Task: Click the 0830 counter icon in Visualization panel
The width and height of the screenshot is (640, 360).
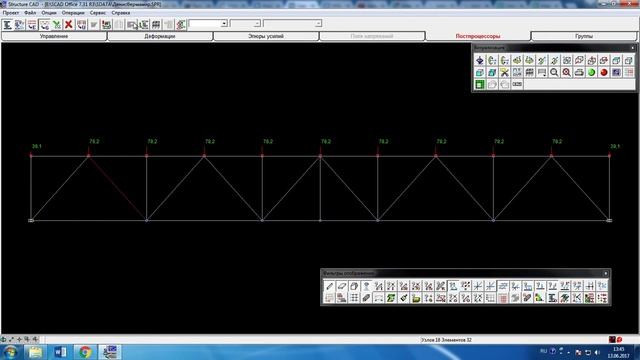Action: tap(517, 84)
